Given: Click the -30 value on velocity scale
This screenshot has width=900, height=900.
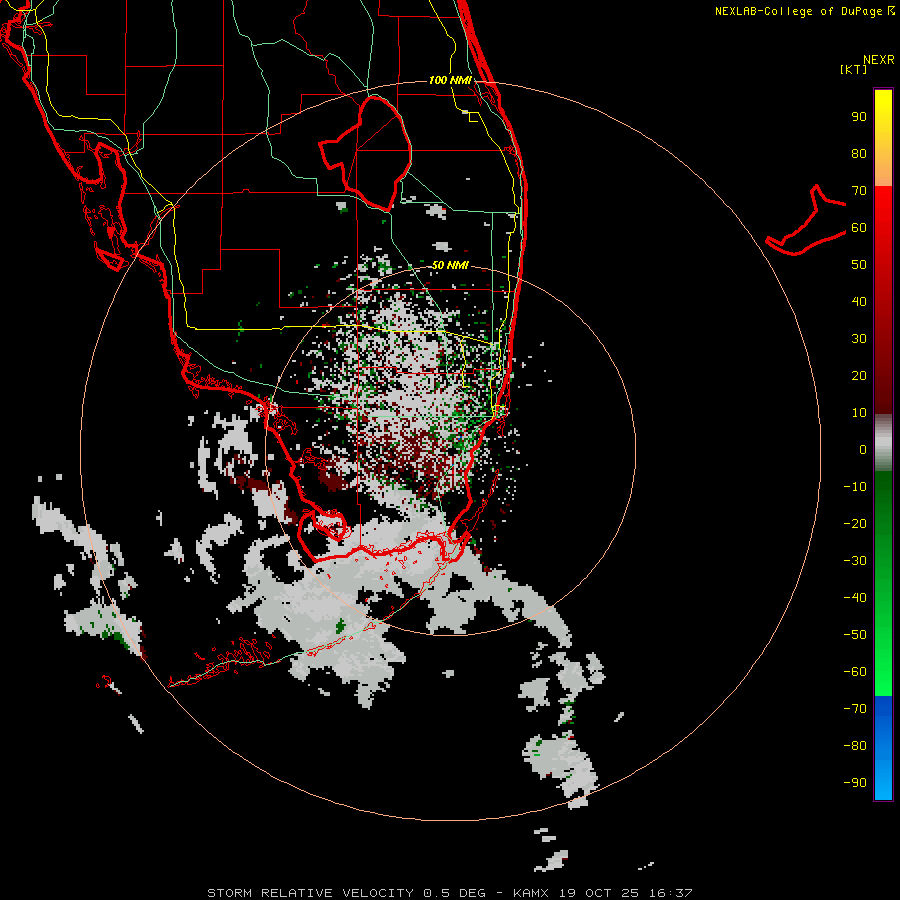Looking at the screenshot, I should coord(855,561).
